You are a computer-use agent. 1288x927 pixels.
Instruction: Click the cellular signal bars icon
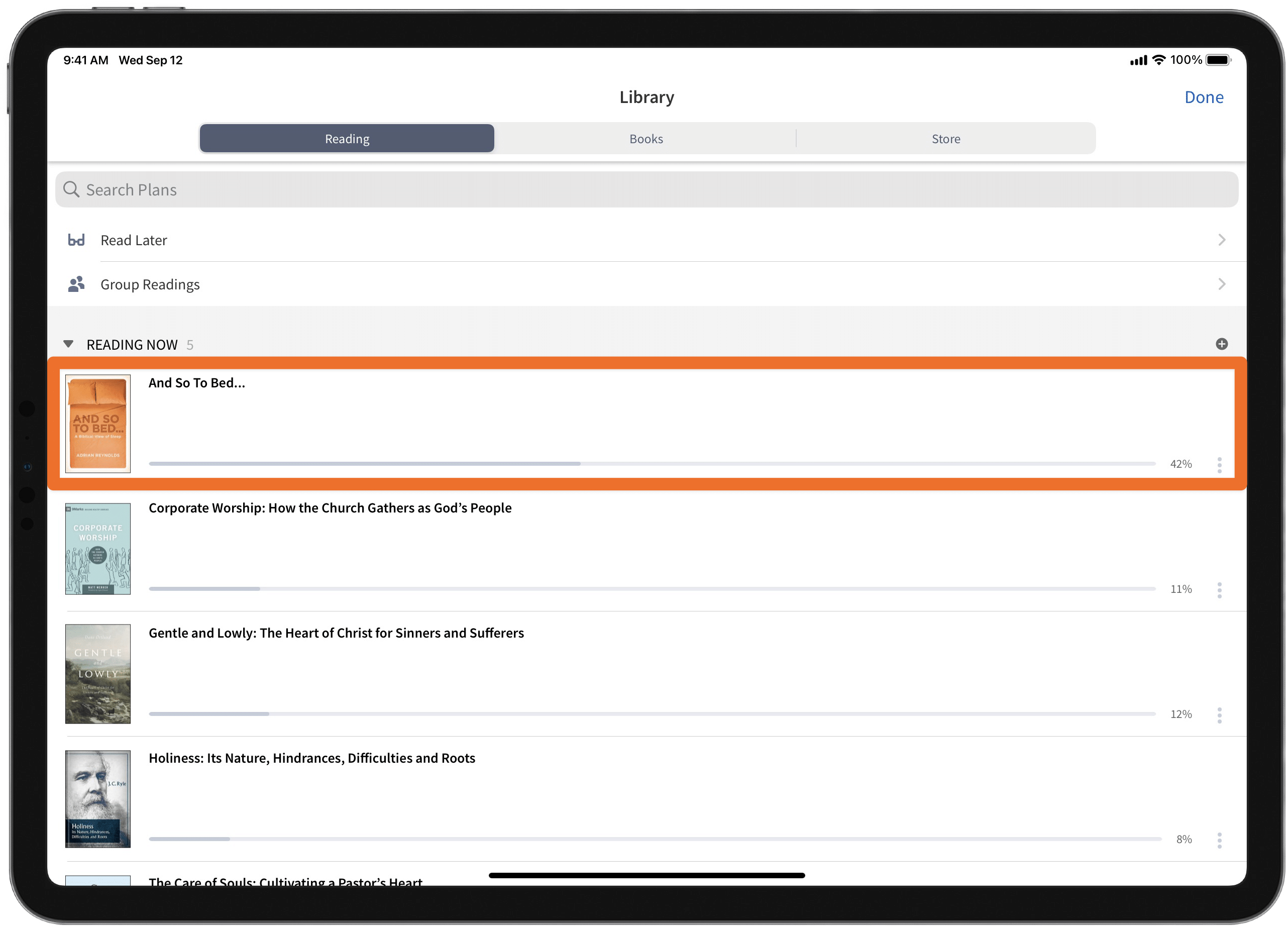tap(1138, 61)
